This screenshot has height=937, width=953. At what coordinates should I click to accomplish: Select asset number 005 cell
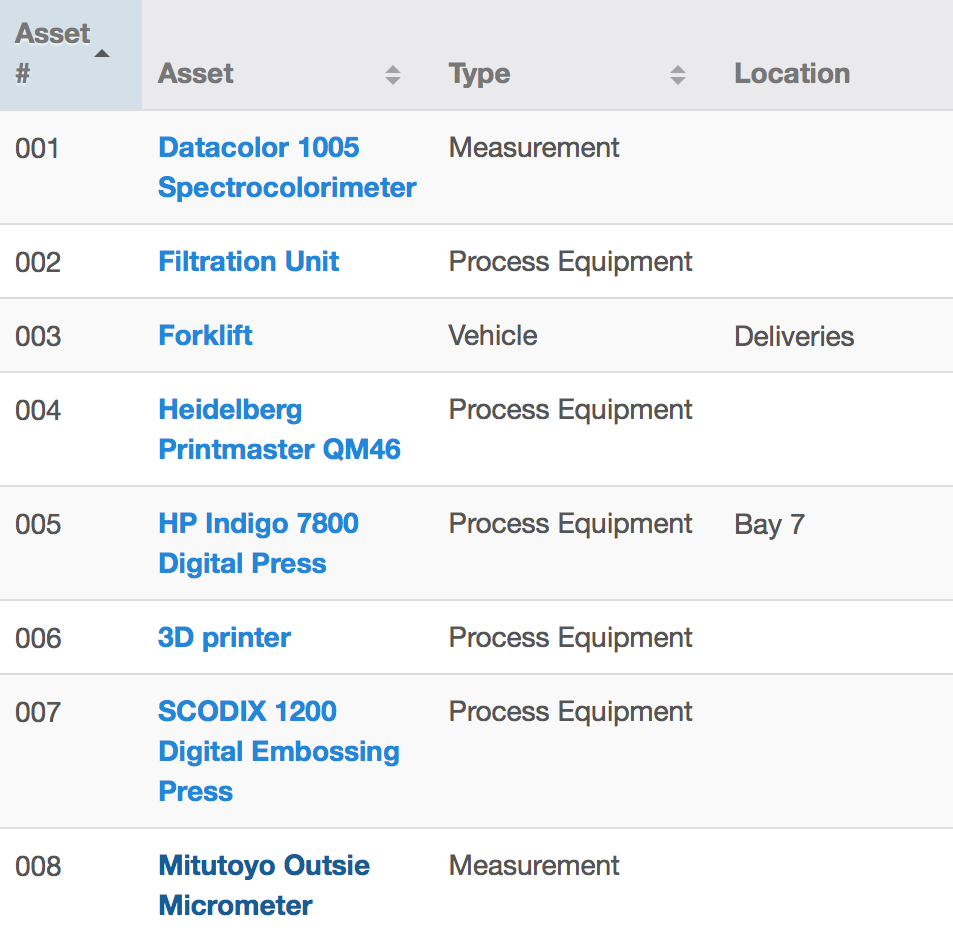pyautogui.click(x=38, y=524)
